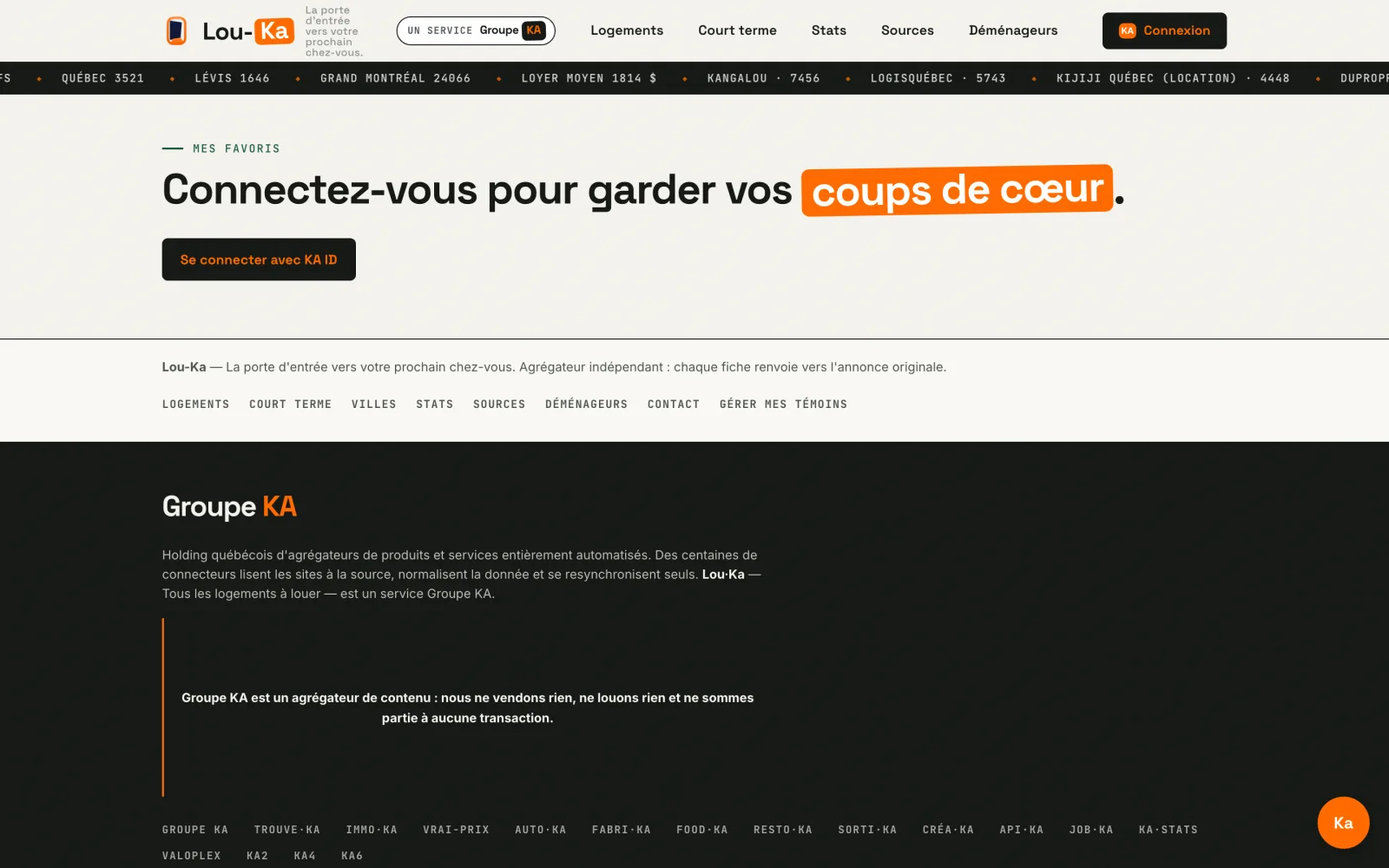Open IMMO·KA network link
Image resolution: width=1389 pixels, height=868 pixels.
(x=372, y=830)
